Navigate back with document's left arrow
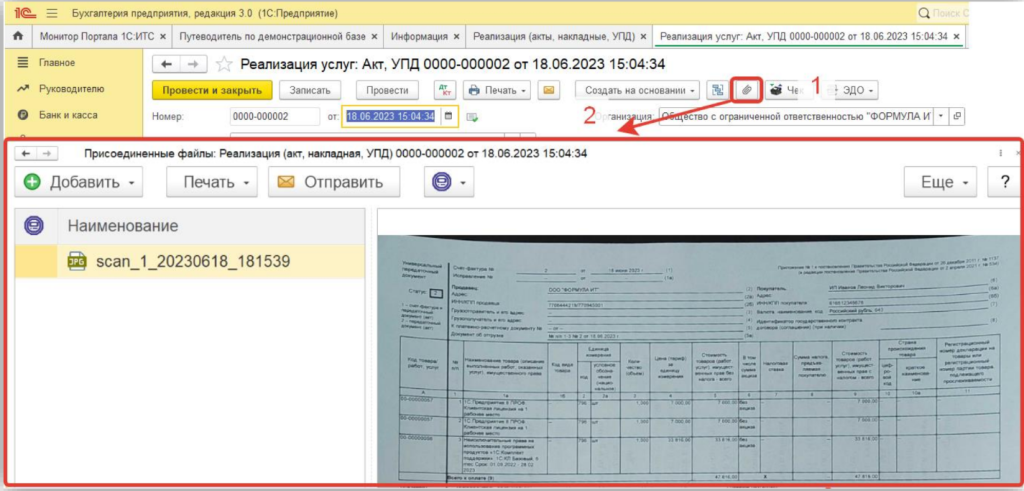The width and height of the screenshot is (1024, 491). (x=166, y=64)
